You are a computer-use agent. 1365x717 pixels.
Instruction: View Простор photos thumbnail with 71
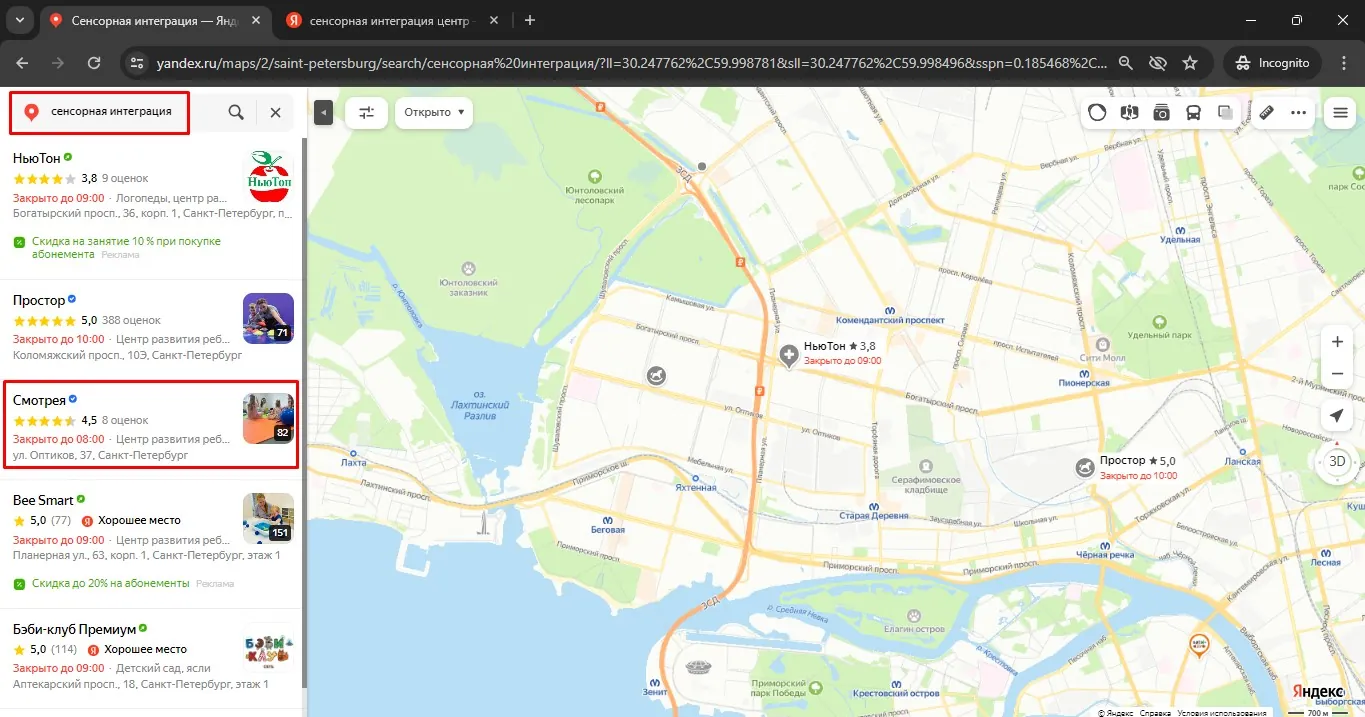(x=268, y=318)
